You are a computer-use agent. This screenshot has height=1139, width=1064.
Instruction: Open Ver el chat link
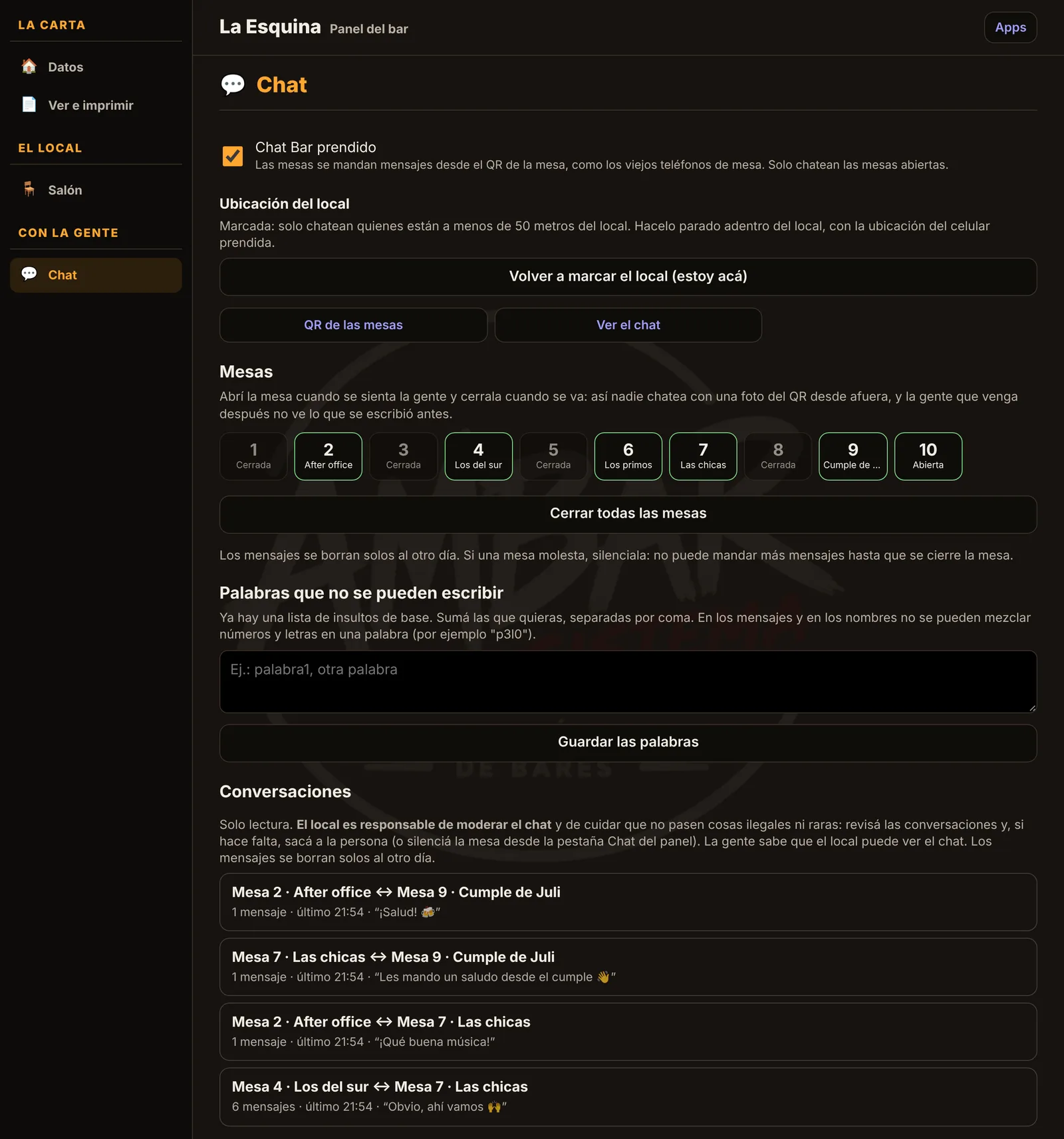[x=628, y=325]
